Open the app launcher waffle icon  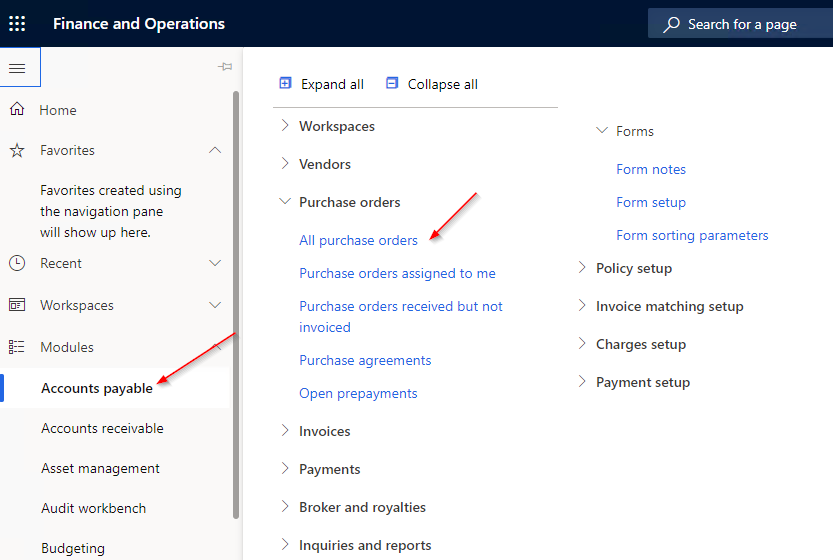click(17, 23)
